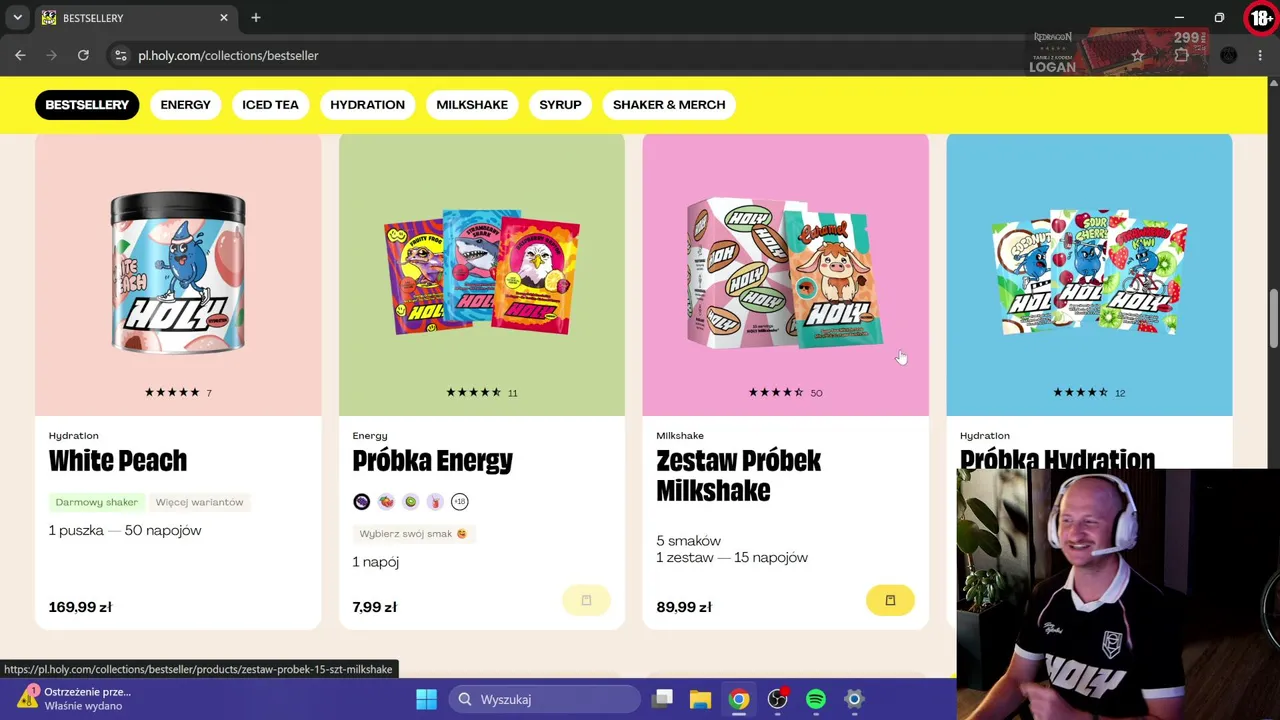
Task: Open the MILKSHAKE category
Action: click(472, 105)
